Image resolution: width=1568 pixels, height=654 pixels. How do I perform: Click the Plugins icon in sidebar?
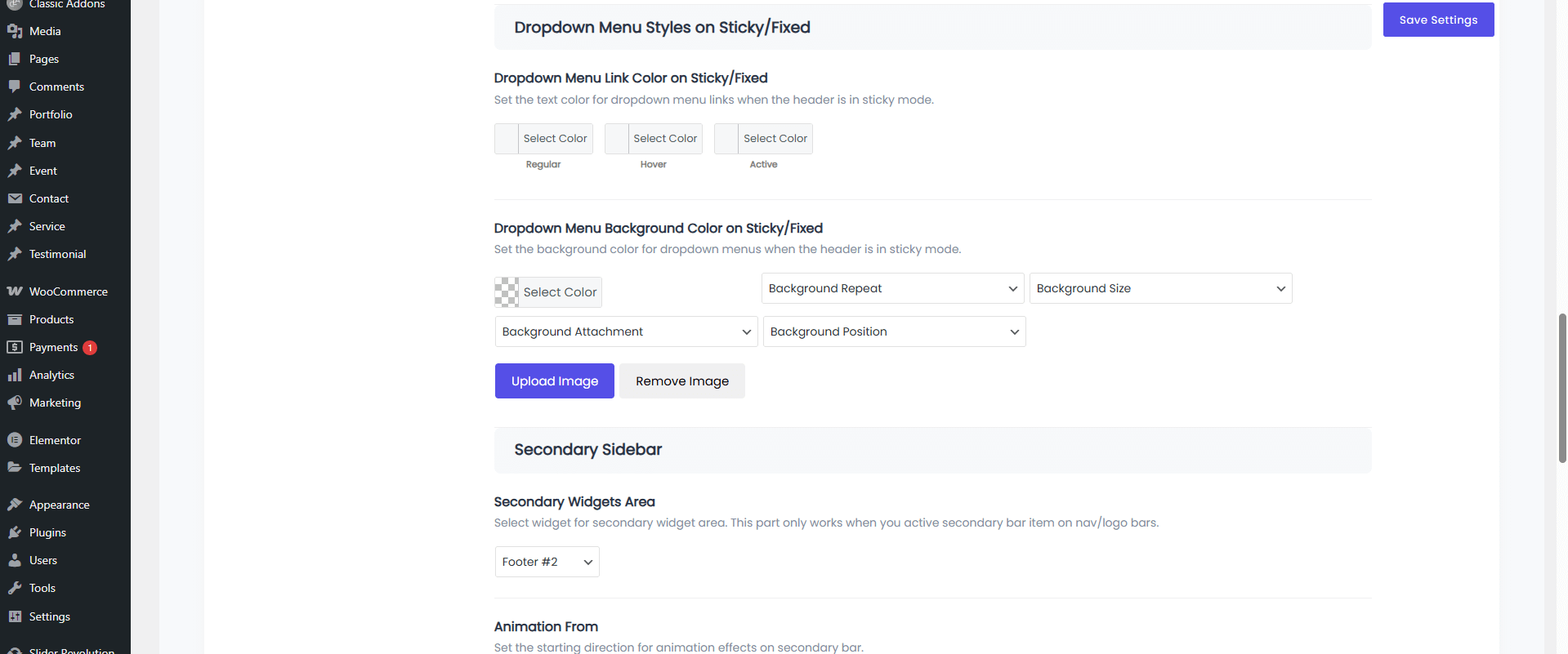coord(15,532)
